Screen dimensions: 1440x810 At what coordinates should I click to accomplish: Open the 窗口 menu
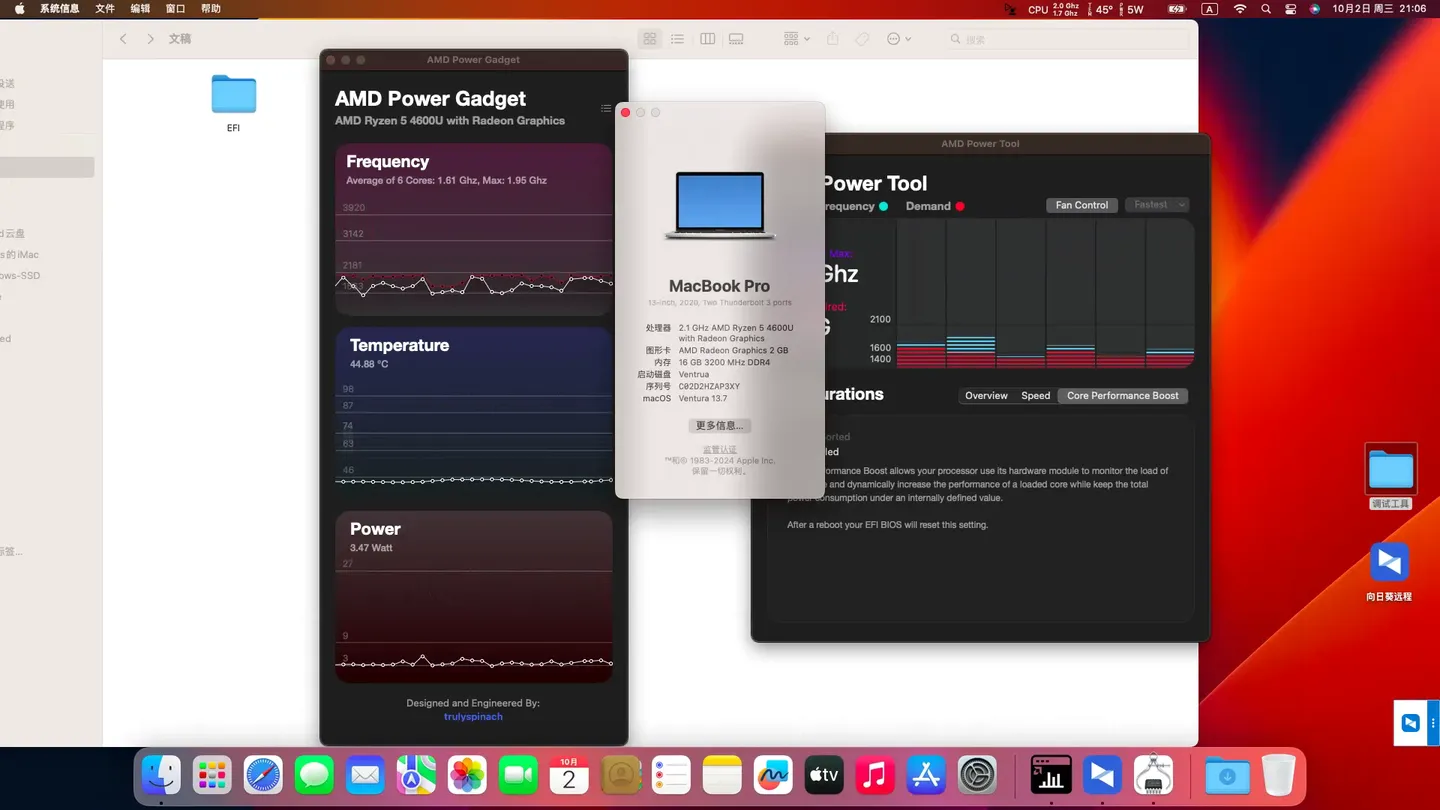[x=175, y=9]
